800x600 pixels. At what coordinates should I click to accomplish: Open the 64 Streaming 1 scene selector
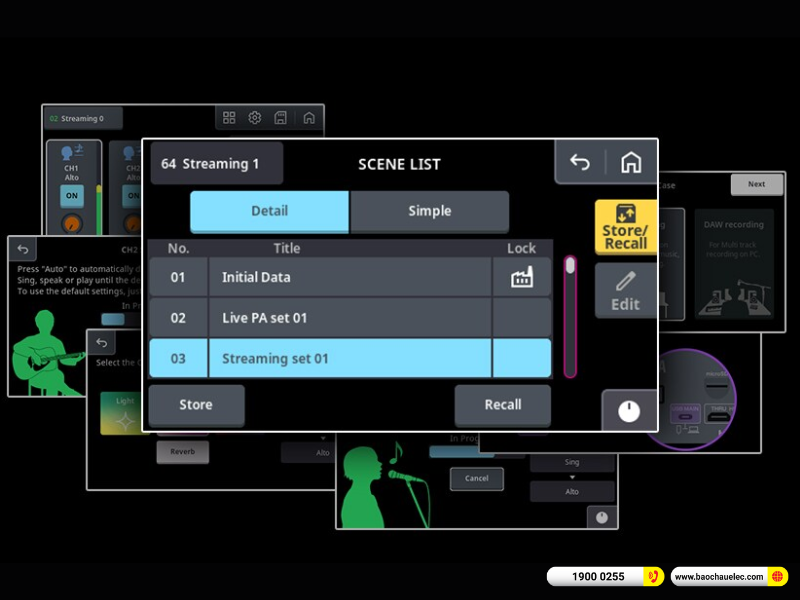(x=217, y=163)
